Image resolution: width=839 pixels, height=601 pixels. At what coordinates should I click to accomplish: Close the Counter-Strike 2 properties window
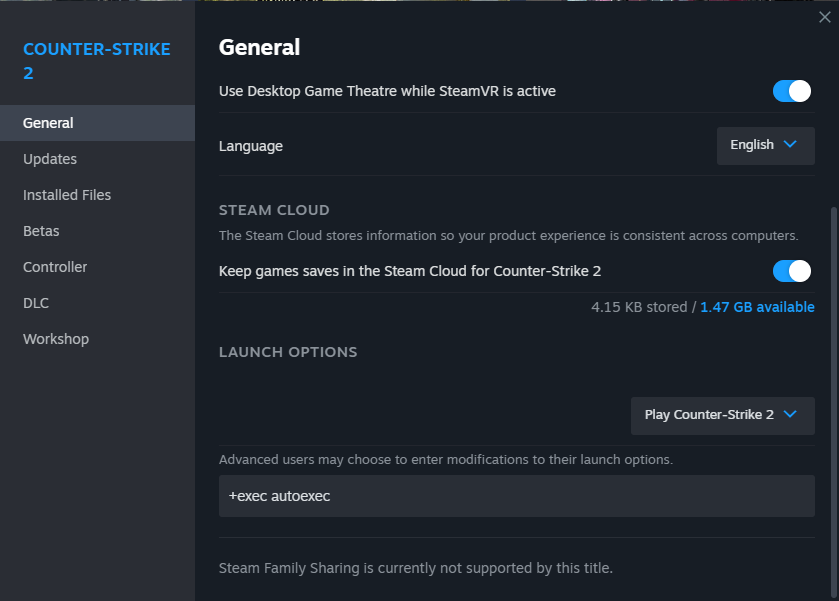point(825,17)
